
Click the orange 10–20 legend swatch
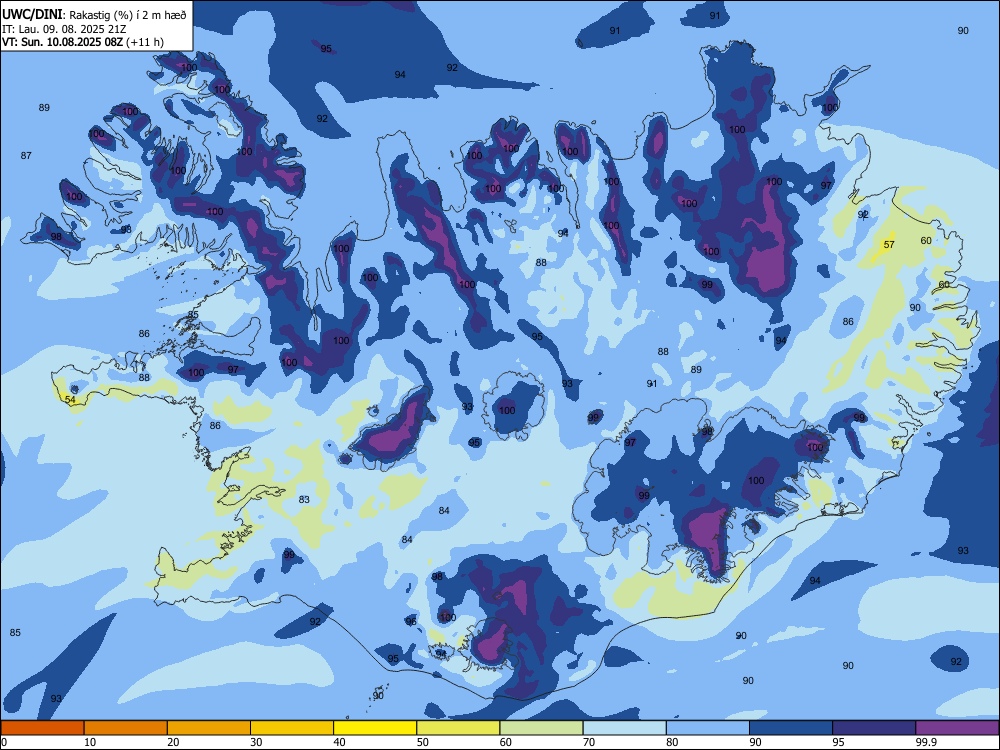(x=126, y=728)
